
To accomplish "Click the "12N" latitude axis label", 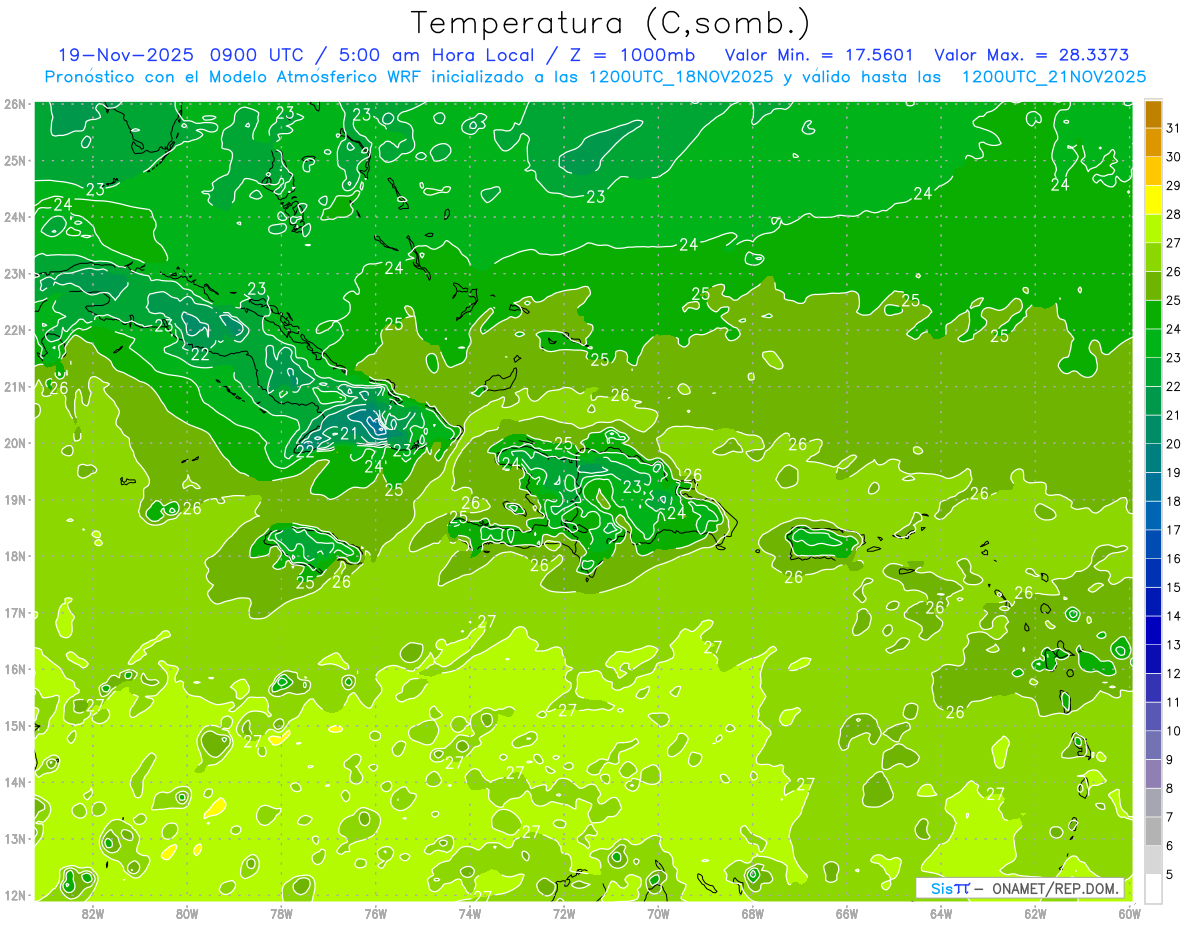I will [15, 895].
